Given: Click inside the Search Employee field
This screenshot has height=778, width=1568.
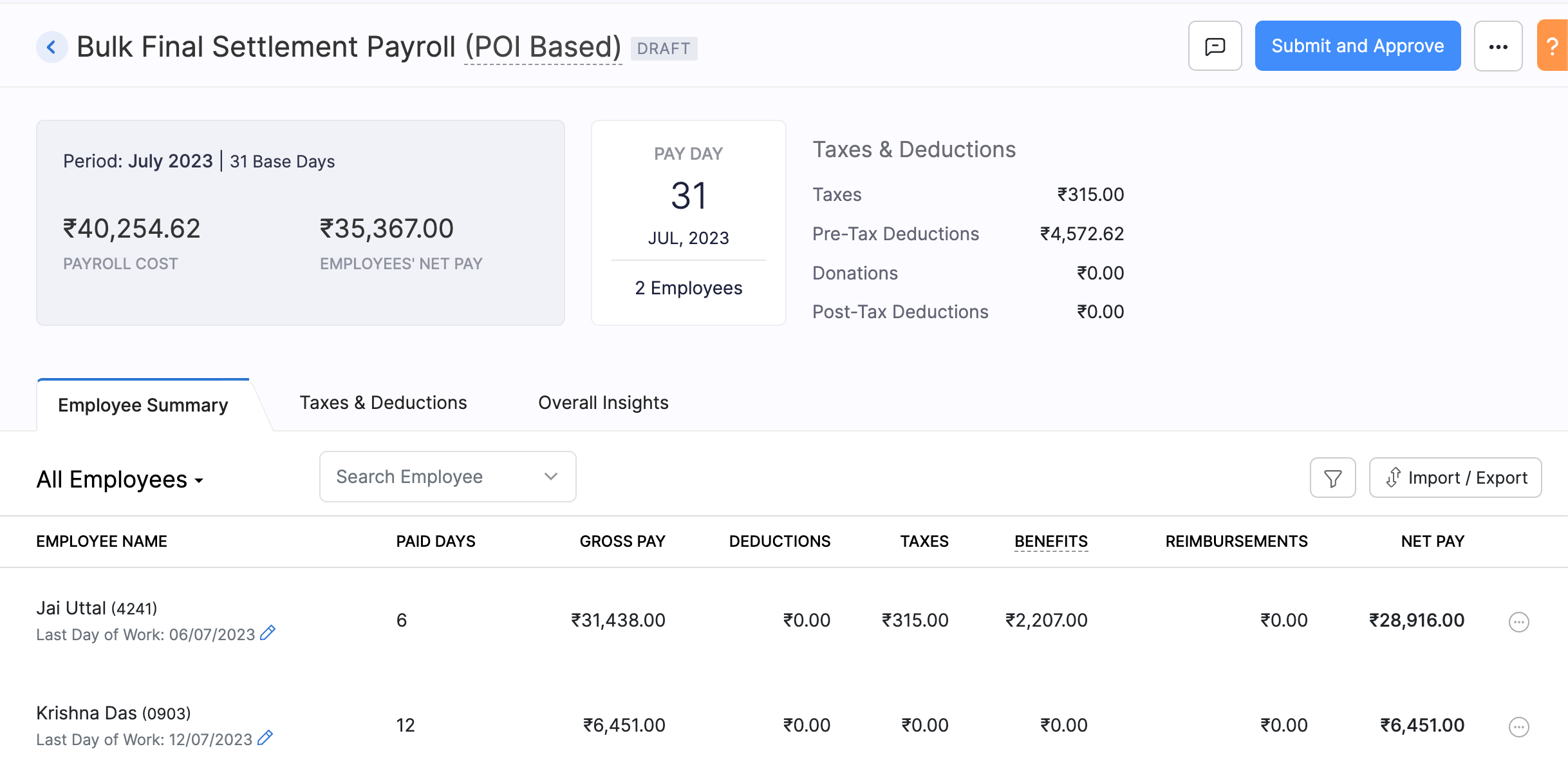Looking at the screenshot, I should [418, 477].
